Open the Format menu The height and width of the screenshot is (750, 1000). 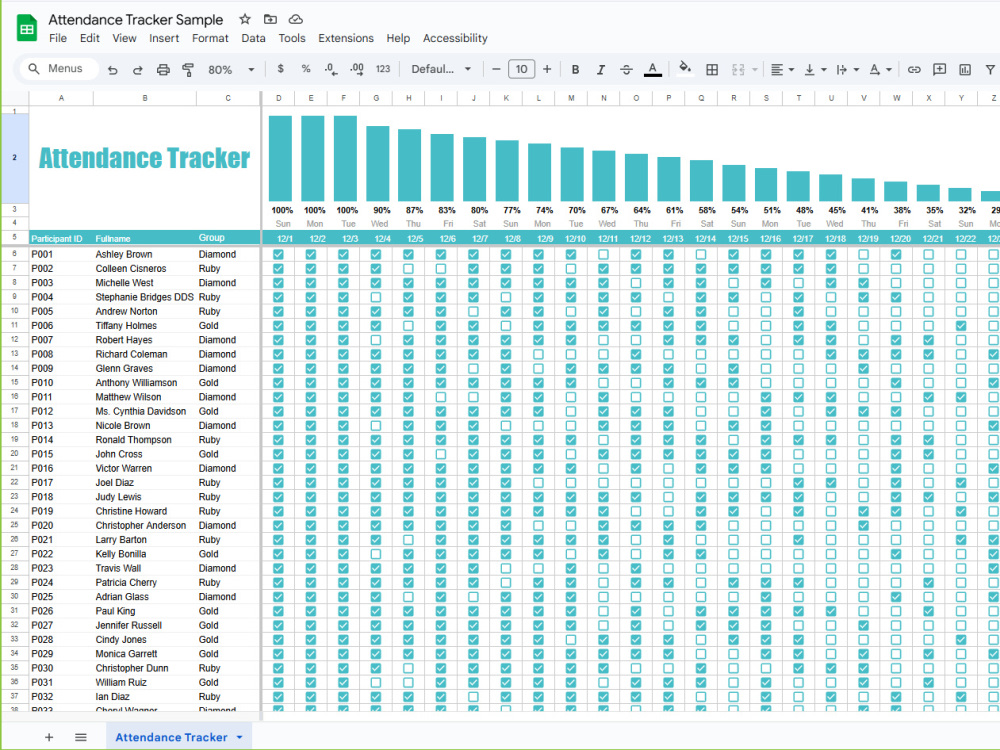210,38
